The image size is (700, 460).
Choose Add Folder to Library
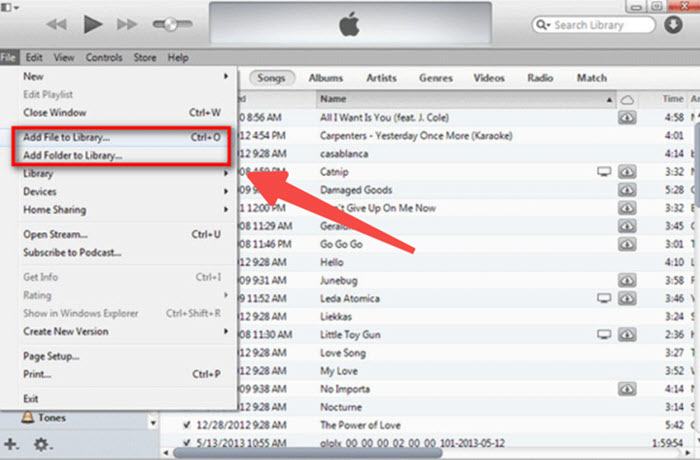pyautogui.click(x=73, y=155)
